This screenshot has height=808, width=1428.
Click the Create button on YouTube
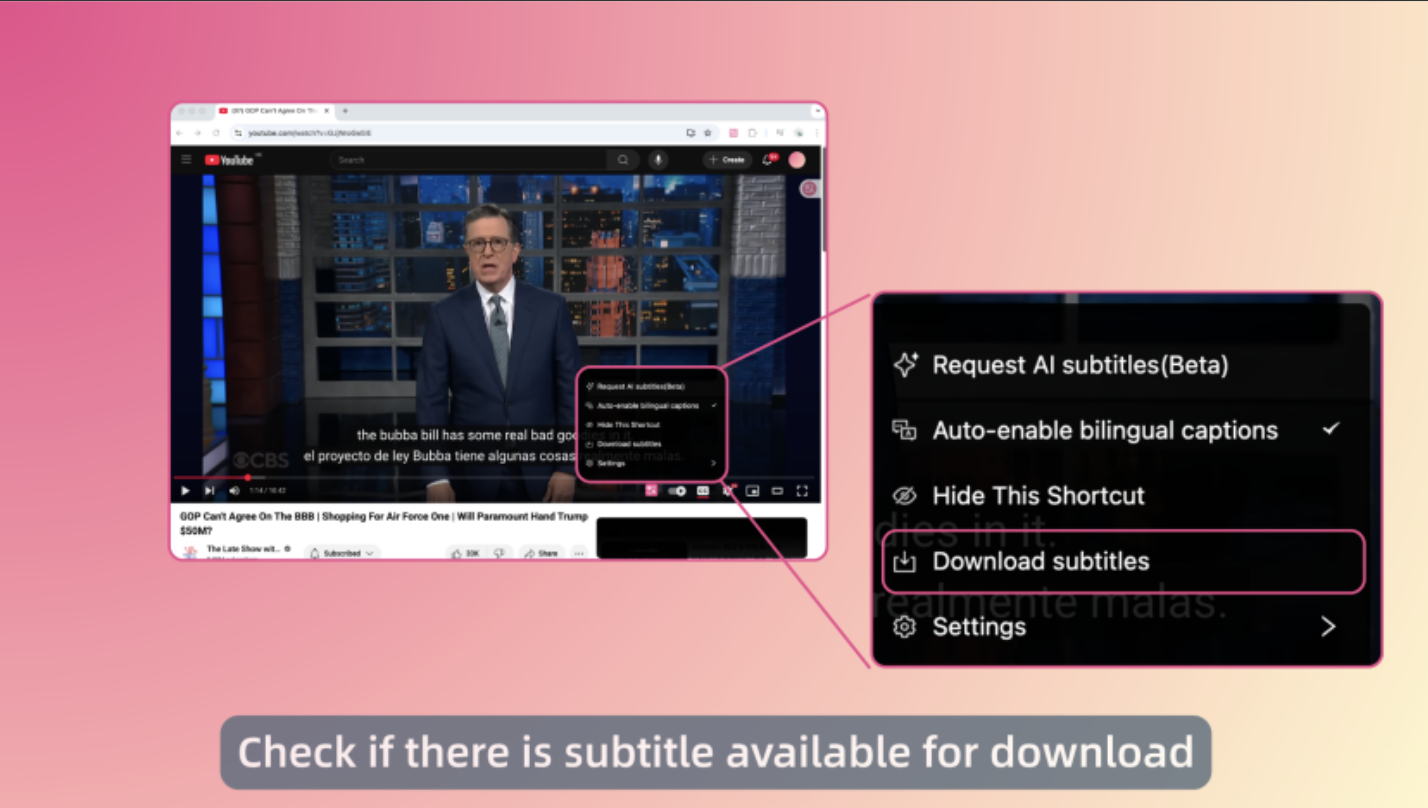726,160
